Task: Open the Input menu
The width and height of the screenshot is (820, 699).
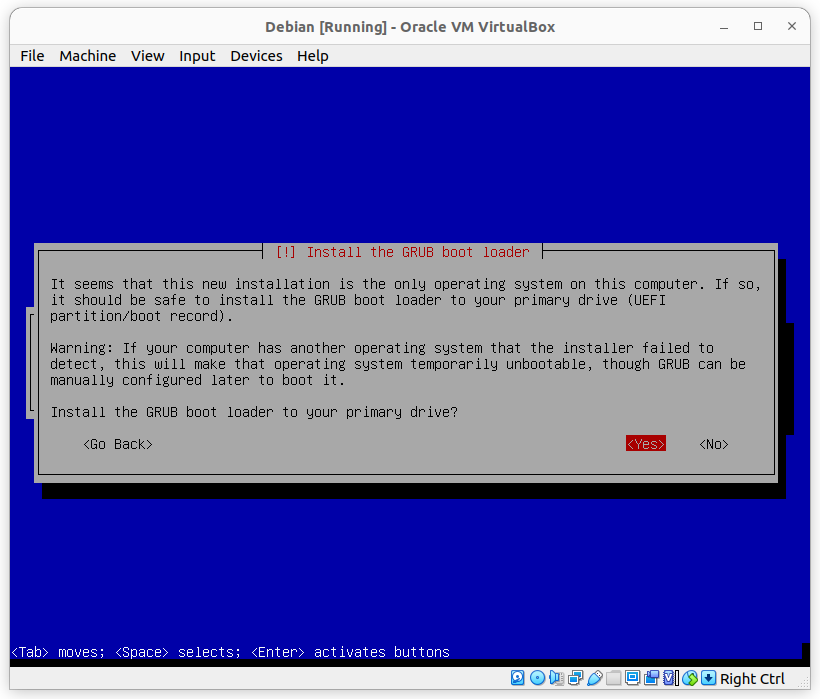Action: tap(197, 56)
